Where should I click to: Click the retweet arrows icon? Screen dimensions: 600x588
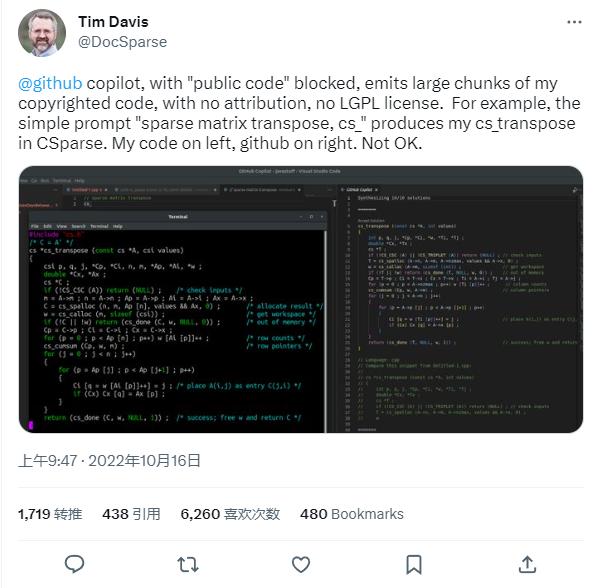point(188,565)
